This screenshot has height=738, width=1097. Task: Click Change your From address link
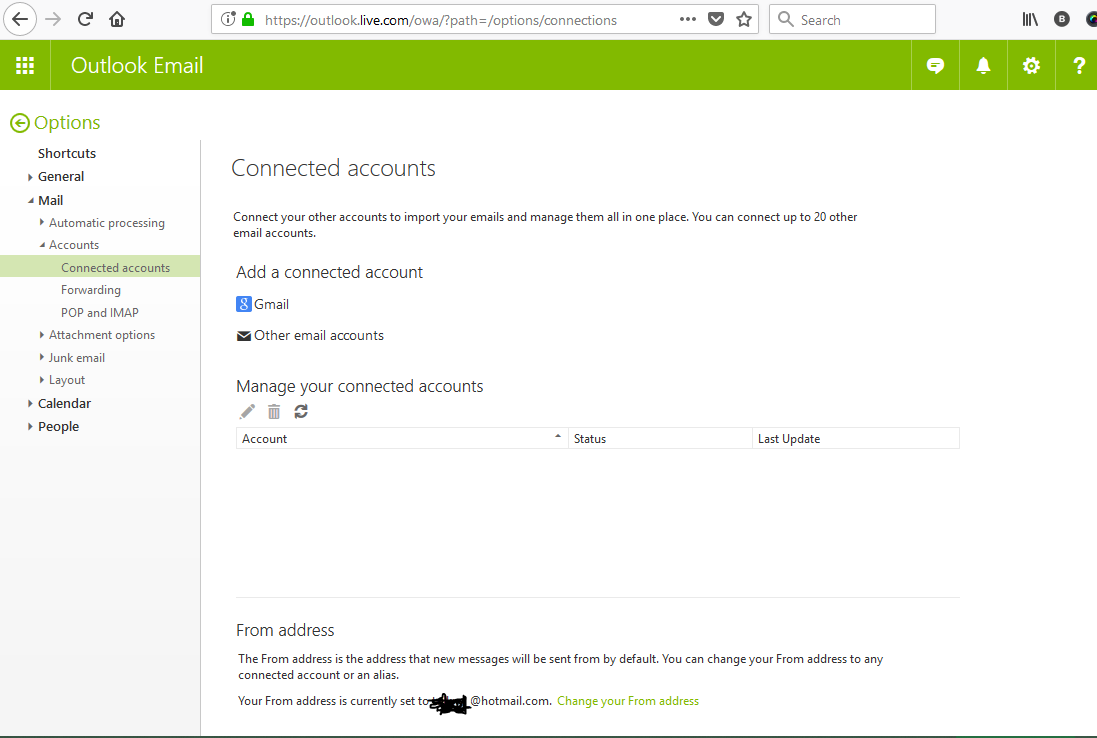pyautogui.click(x=628, y=701)
